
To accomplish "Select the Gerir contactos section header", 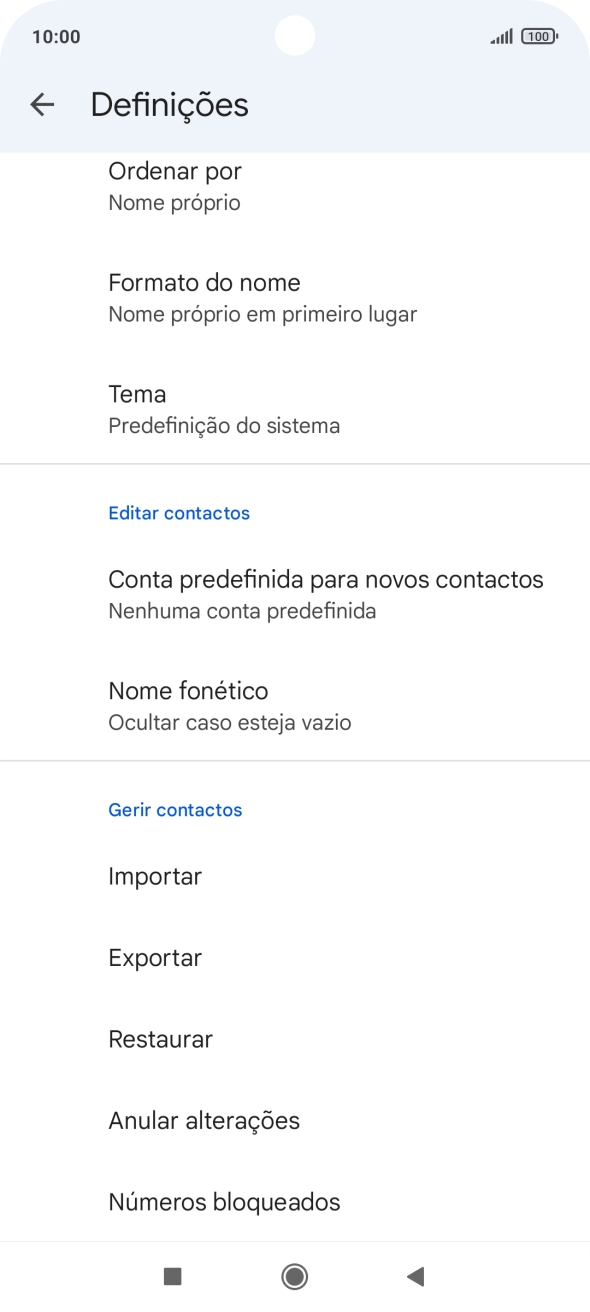I will [x=175, y=810].
